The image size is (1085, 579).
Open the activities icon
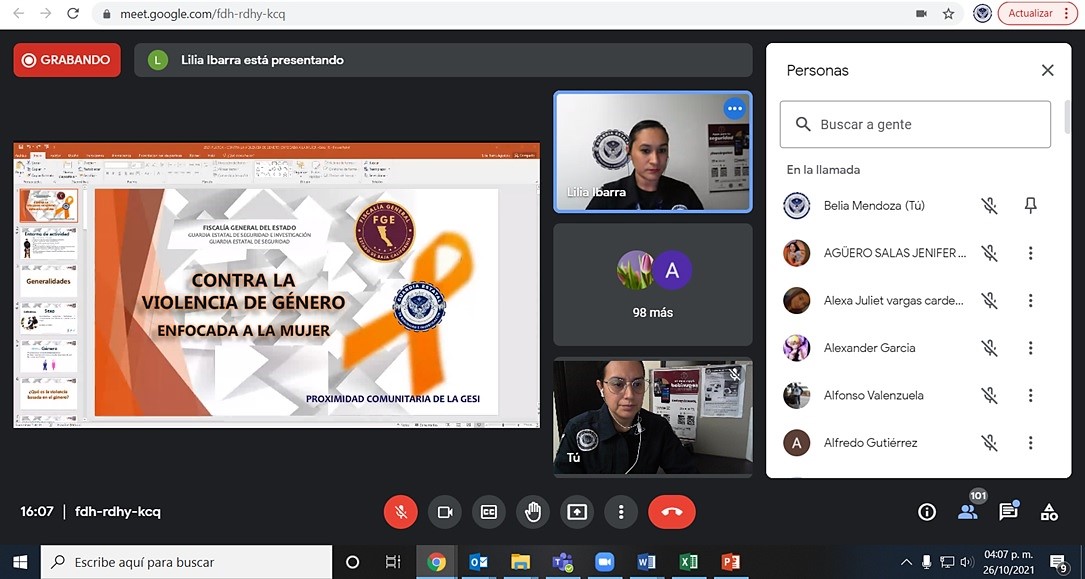point(1049,512)
